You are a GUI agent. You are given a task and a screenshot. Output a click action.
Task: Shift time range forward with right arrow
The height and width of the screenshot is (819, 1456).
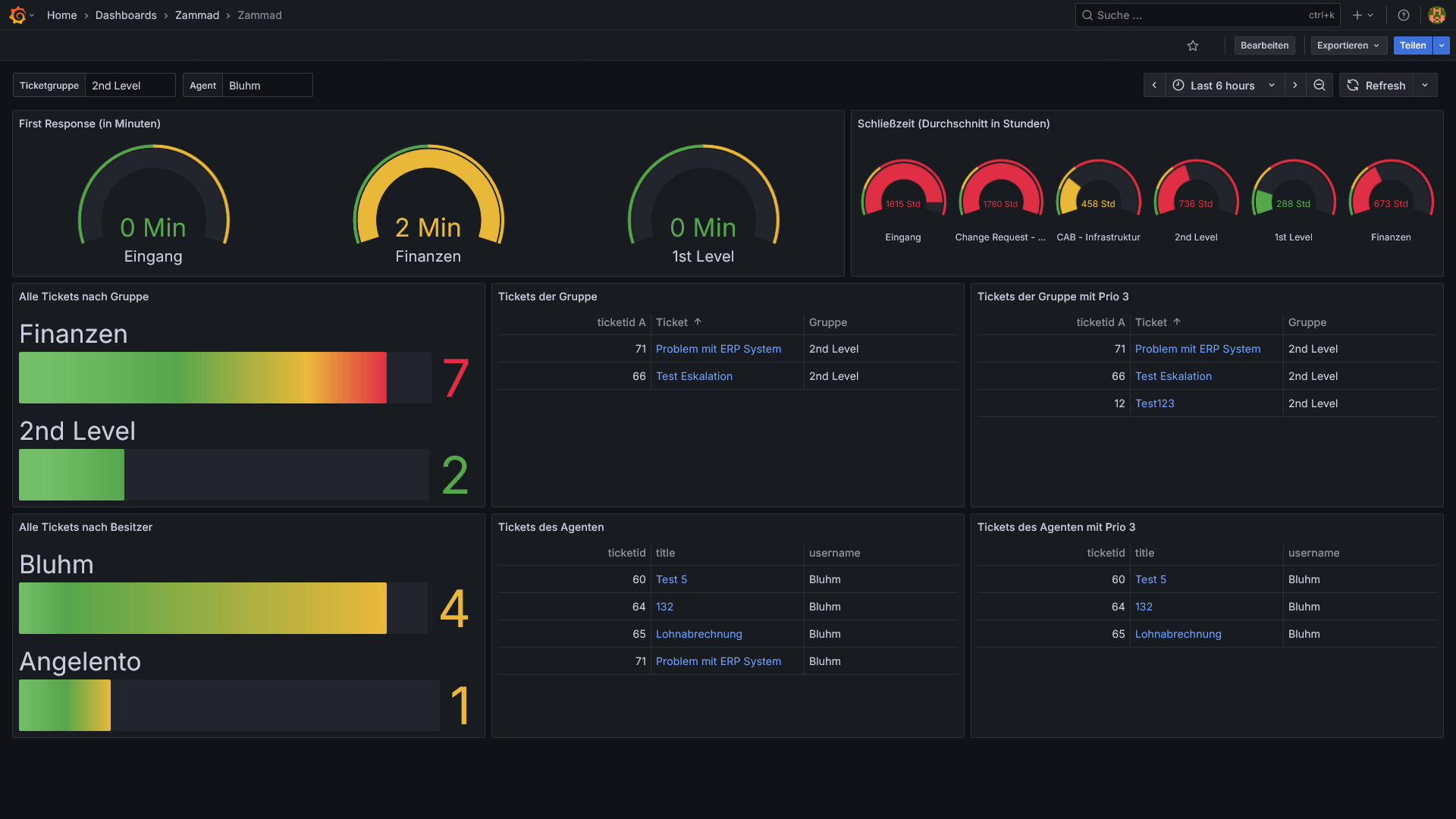[x=1295, y=86]
